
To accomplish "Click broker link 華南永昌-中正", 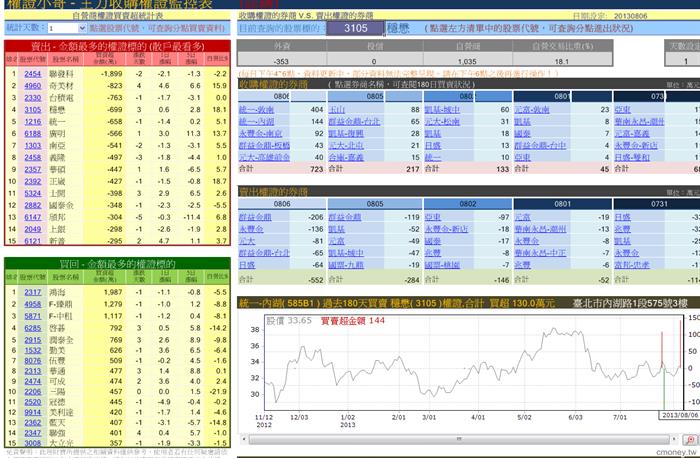I will click(x=540, y=253).
